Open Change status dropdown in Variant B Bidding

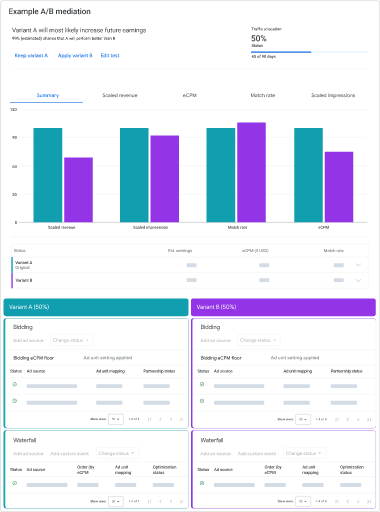pyautogui.click(x=259, y=340)
